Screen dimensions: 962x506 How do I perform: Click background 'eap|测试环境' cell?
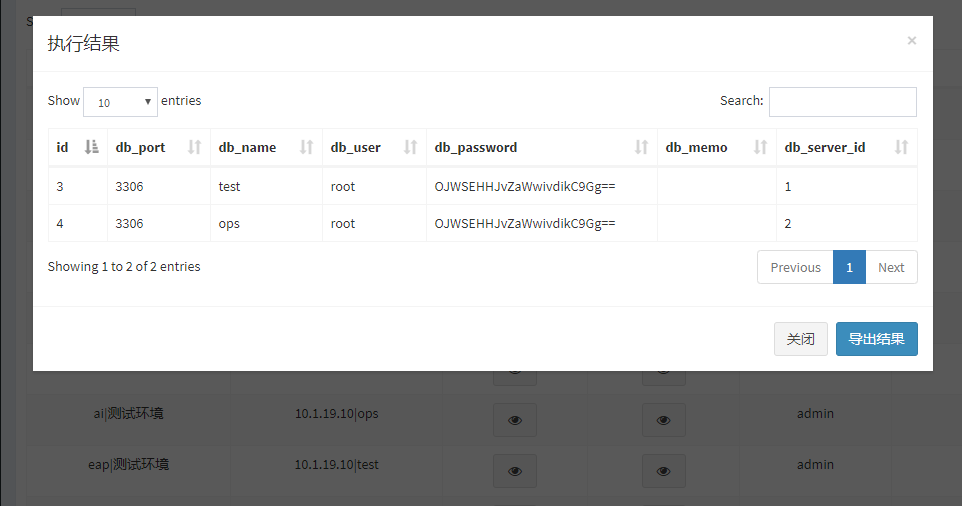point(128,464)
